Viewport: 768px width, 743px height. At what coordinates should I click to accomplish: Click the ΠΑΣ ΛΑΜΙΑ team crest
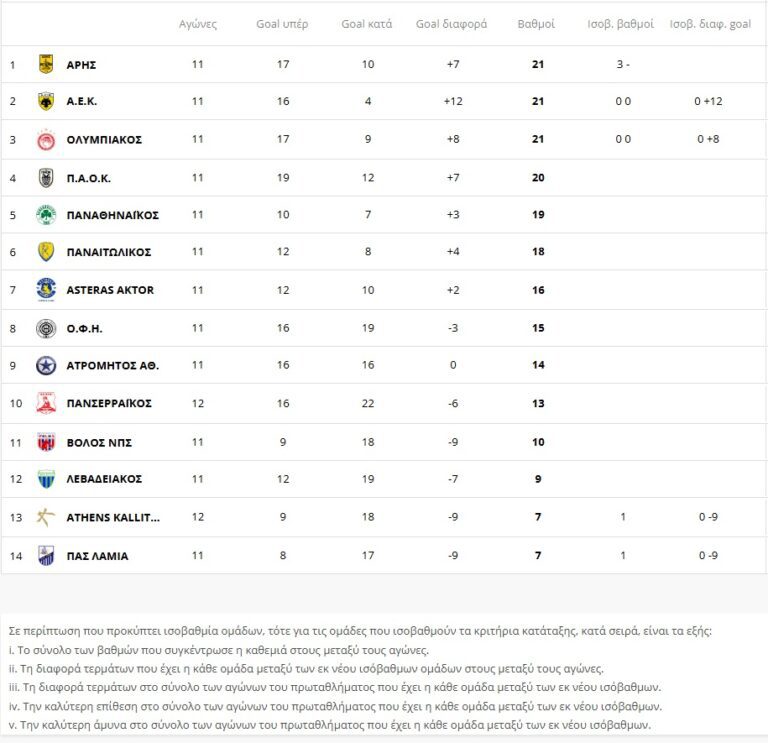pyautogui.click(x=45, y=556)
